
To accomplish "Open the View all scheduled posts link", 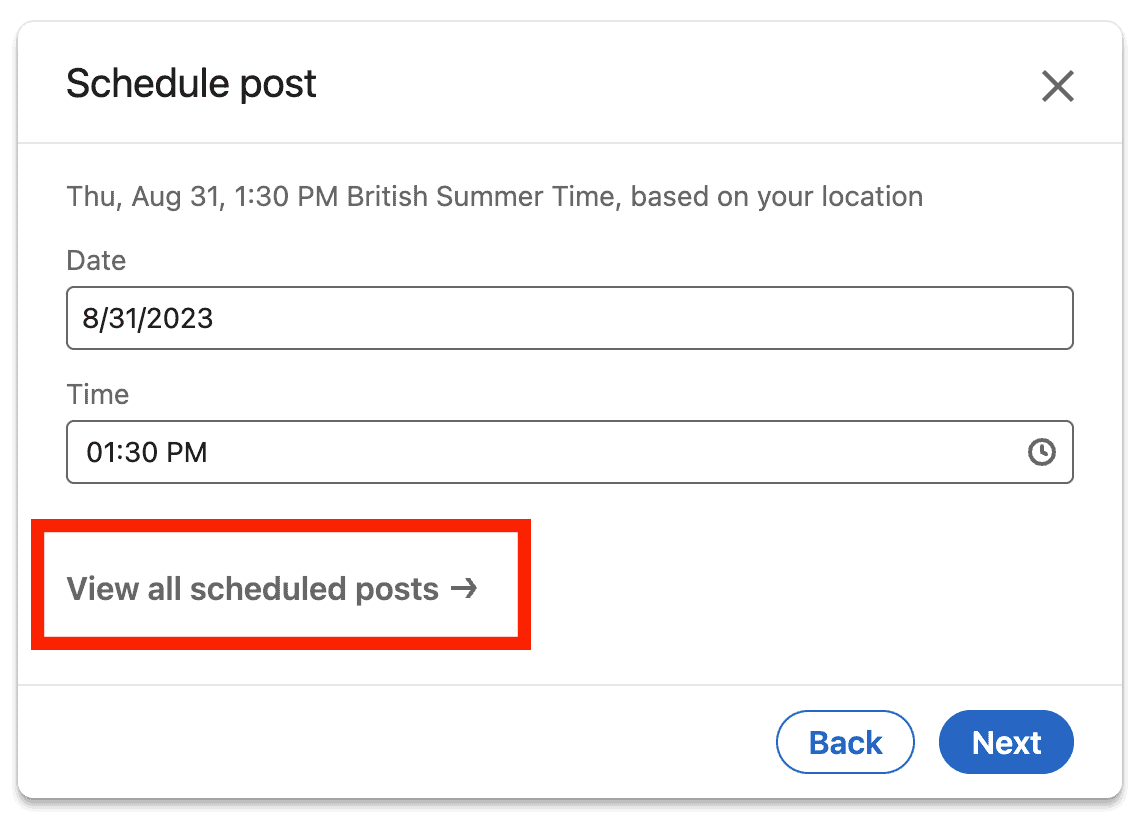I will 253,589.
